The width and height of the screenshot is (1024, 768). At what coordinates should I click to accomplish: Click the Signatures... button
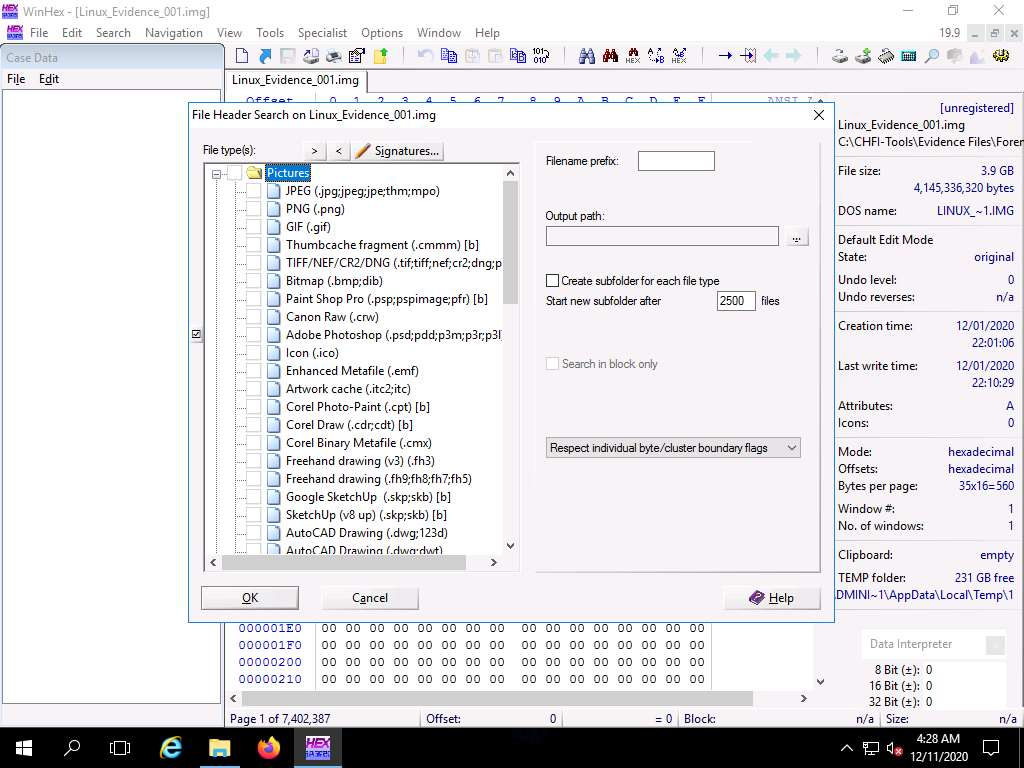coord(398,151)
